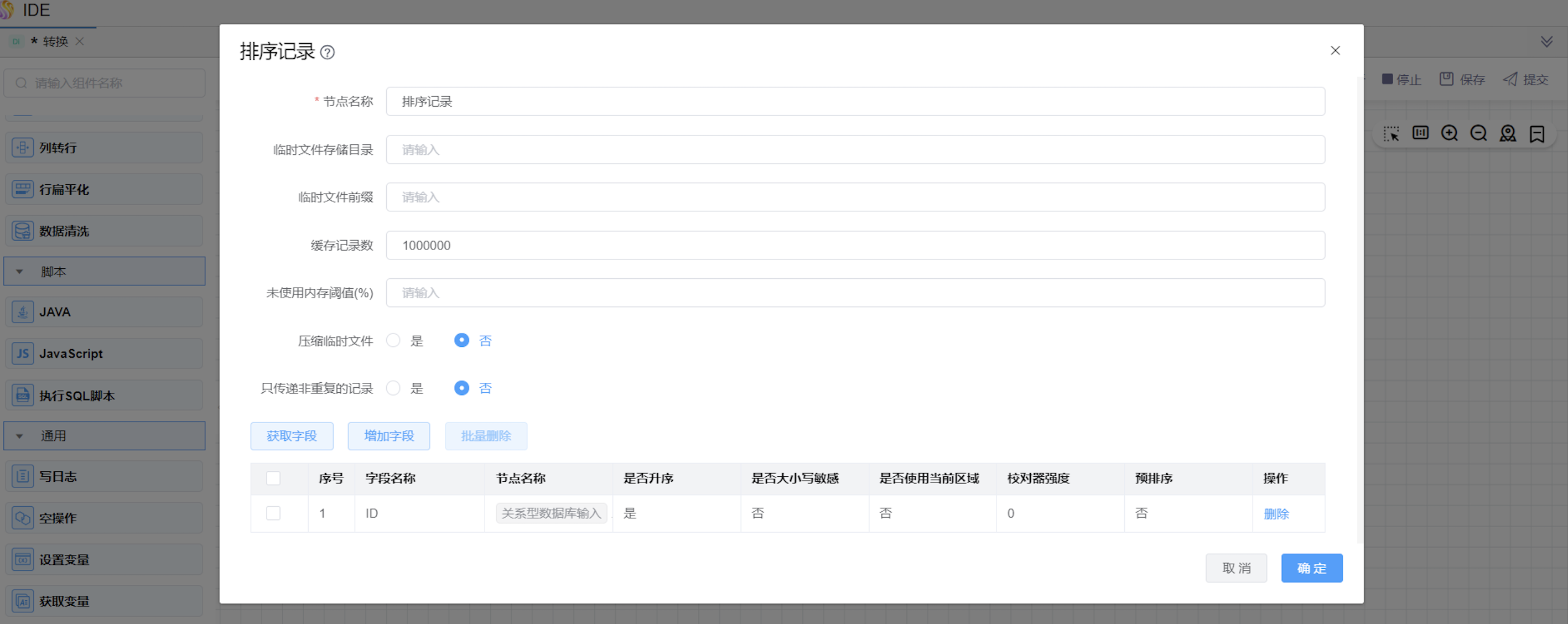
Task: Switch to the 转换 tab
Action: tap(55, 41)
